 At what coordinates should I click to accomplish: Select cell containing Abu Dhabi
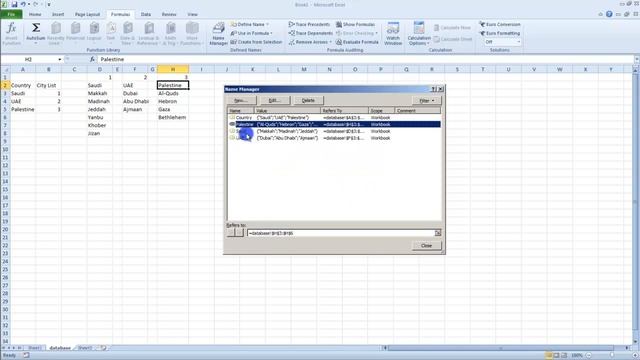(x=136, y=101)
